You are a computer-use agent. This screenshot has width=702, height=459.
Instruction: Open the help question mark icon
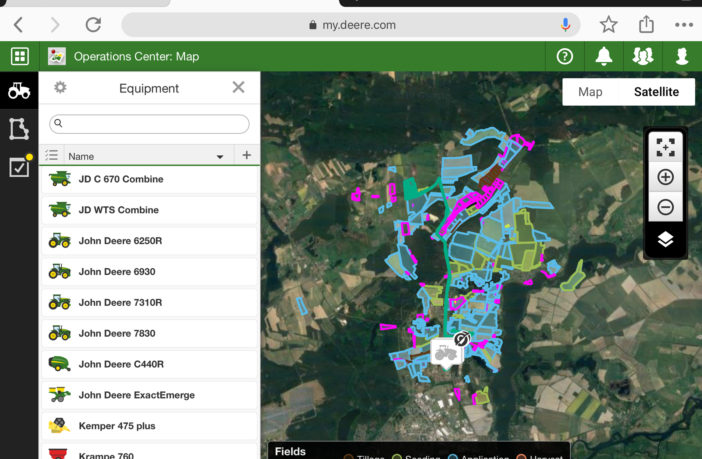tap(565, 56)
